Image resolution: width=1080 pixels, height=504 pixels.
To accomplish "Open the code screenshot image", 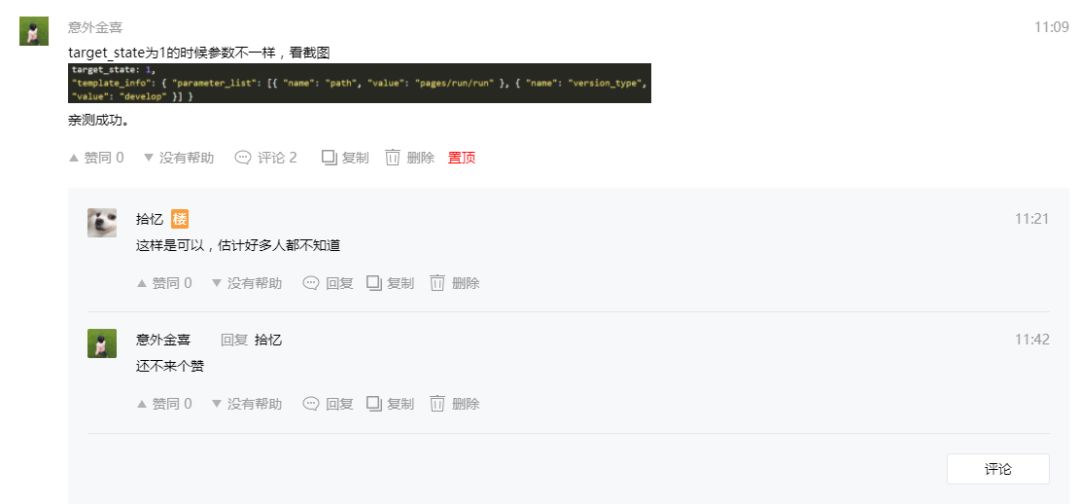I will click(360, 83).
